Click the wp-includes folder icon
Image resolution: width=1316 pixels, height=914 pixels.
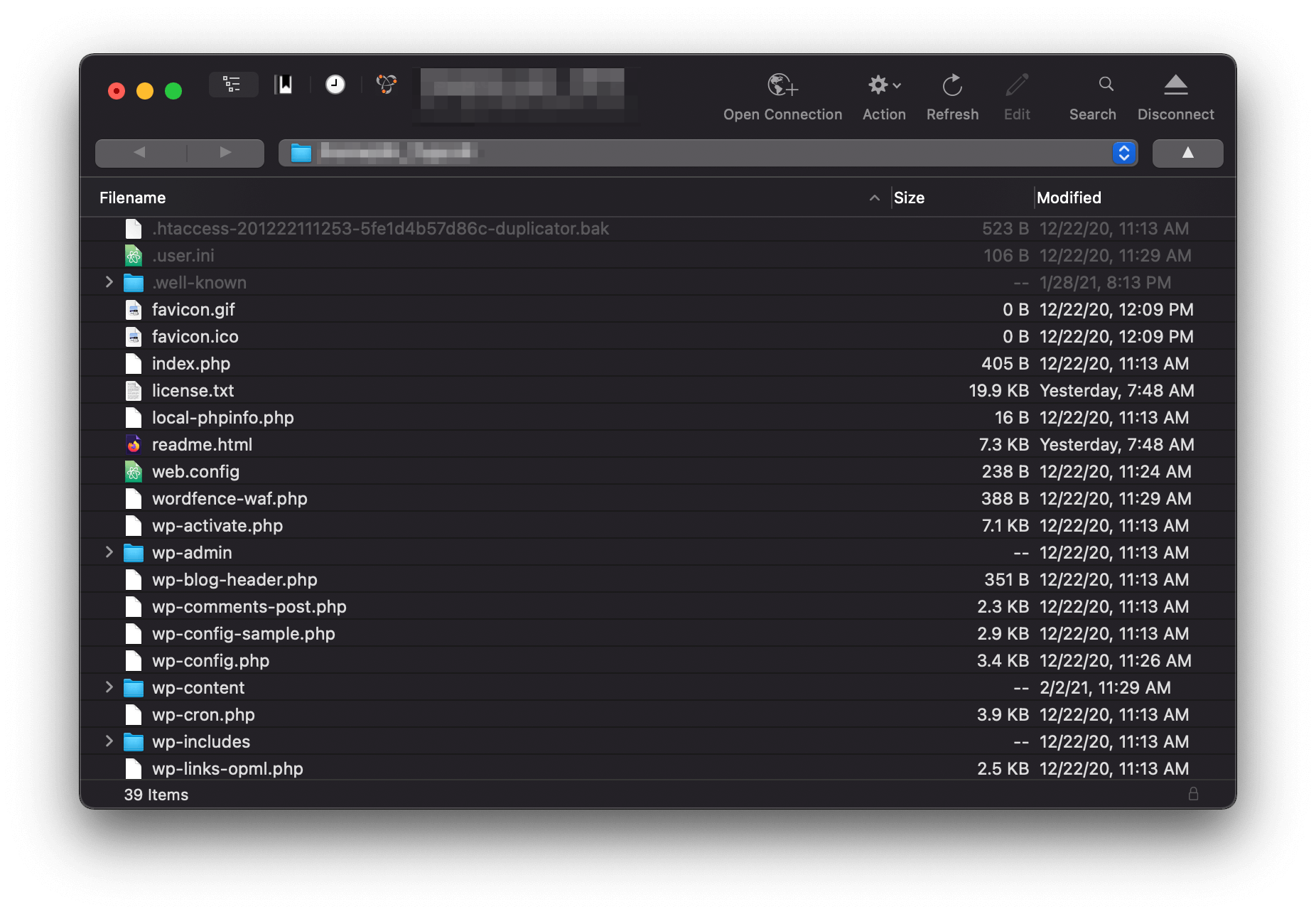pyautogui.click(x=134, y=741)
